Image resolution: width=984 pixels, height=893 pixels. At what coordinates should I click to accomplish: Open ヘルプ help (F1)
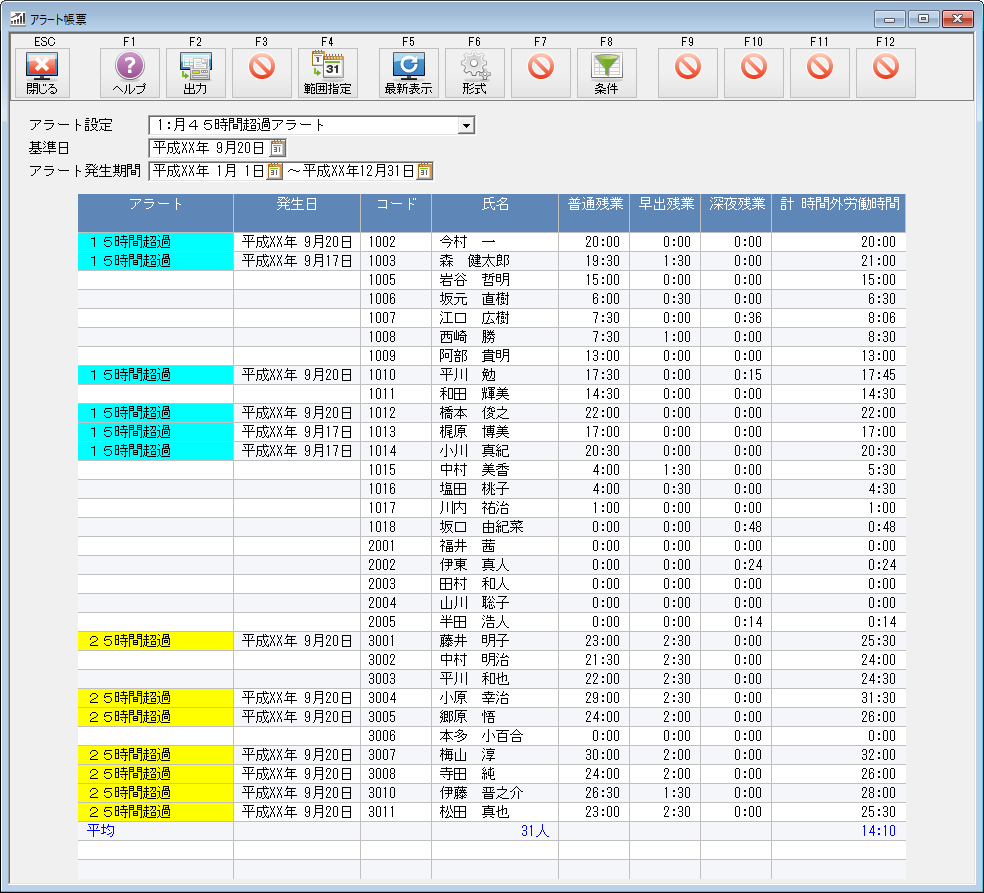(x=129, y=72)
